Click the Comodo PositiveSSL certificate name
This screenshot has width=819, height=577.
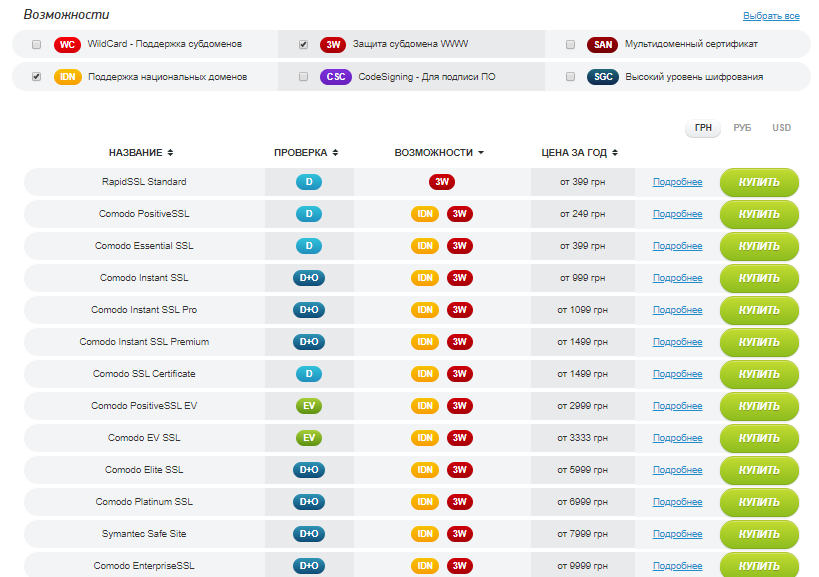pyautogui.click(x=144, y=214)
